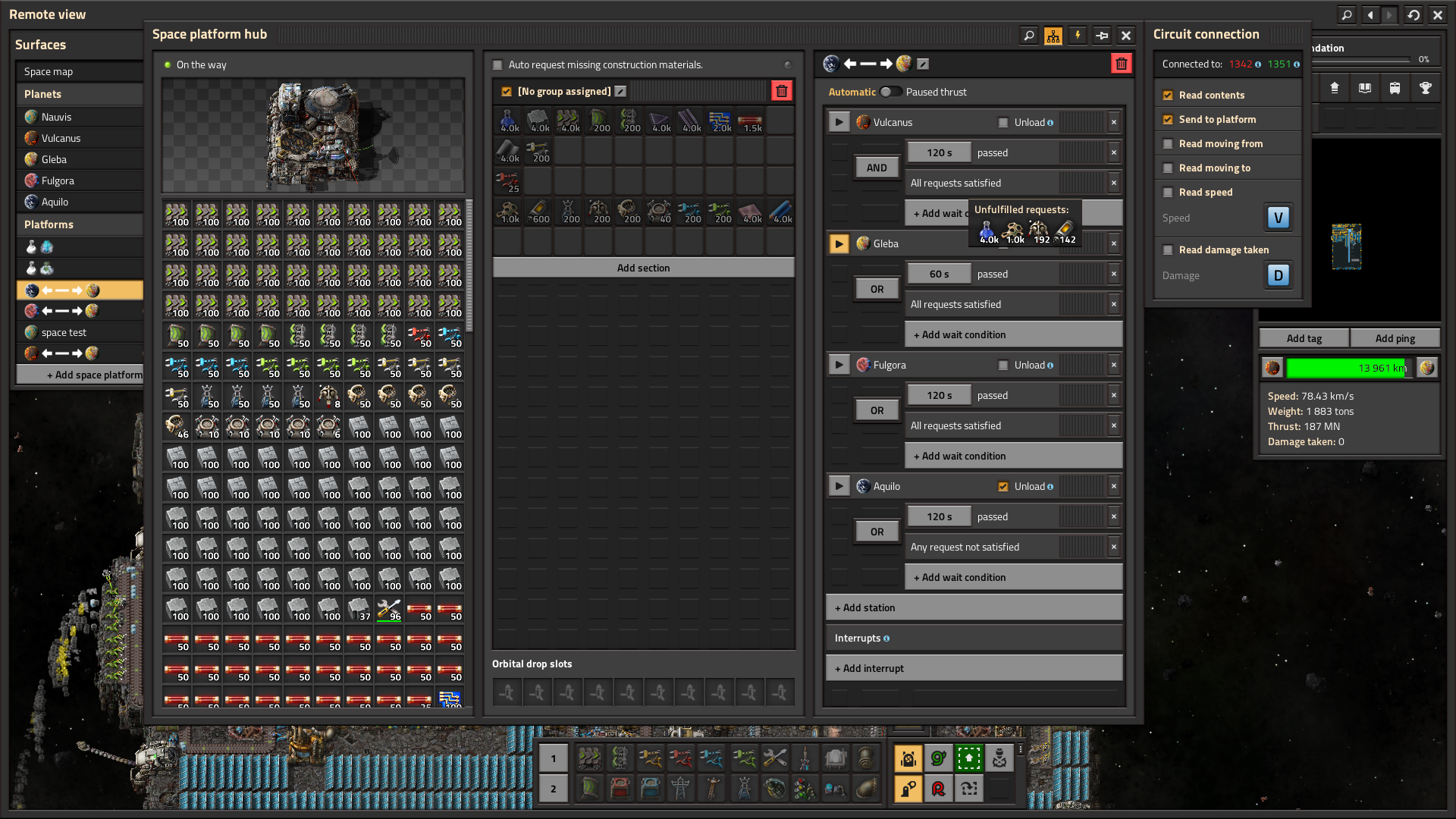
Task: Toggle the circuit connection network icon
Action: coord(1053,36)
